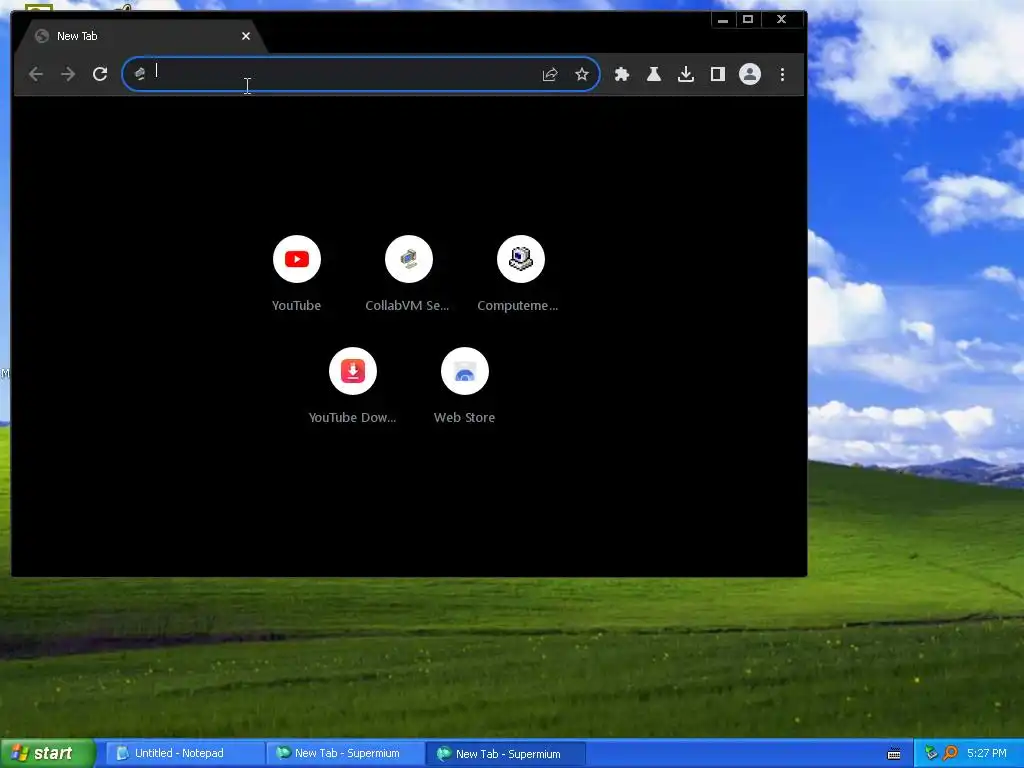
Task: Close the New Tab tab
Action: point(246,37)
